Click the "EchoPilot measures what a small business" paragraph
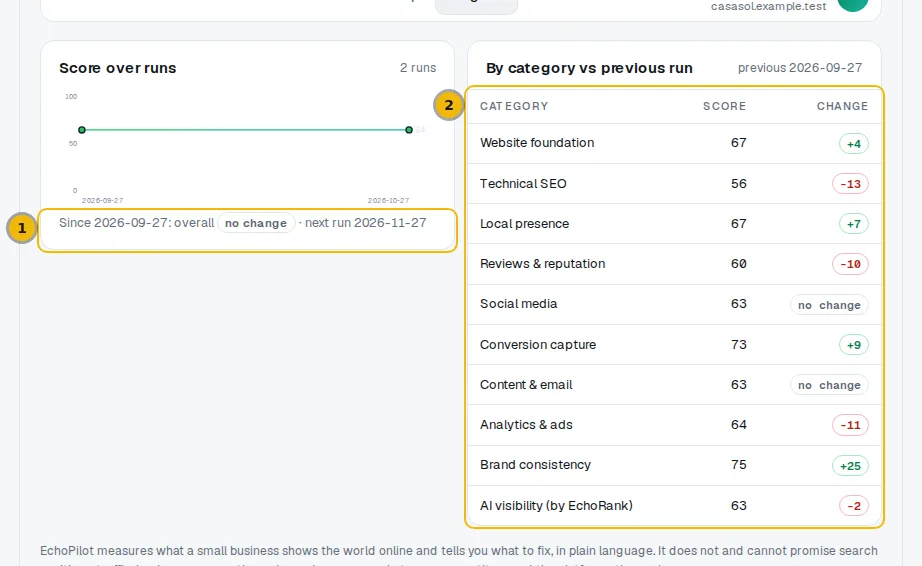This screenshot has width=922, height=566. (459, 557)
